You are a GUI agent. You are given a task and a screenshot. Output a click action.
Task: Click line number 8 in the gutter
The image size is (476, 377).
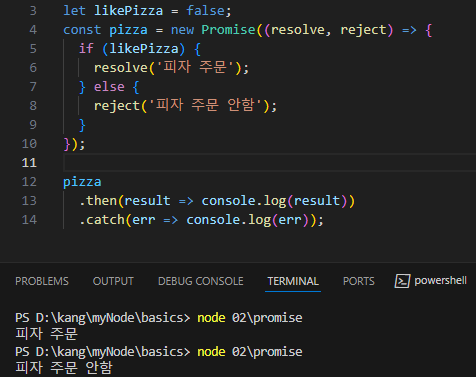[x=33, y=106]
